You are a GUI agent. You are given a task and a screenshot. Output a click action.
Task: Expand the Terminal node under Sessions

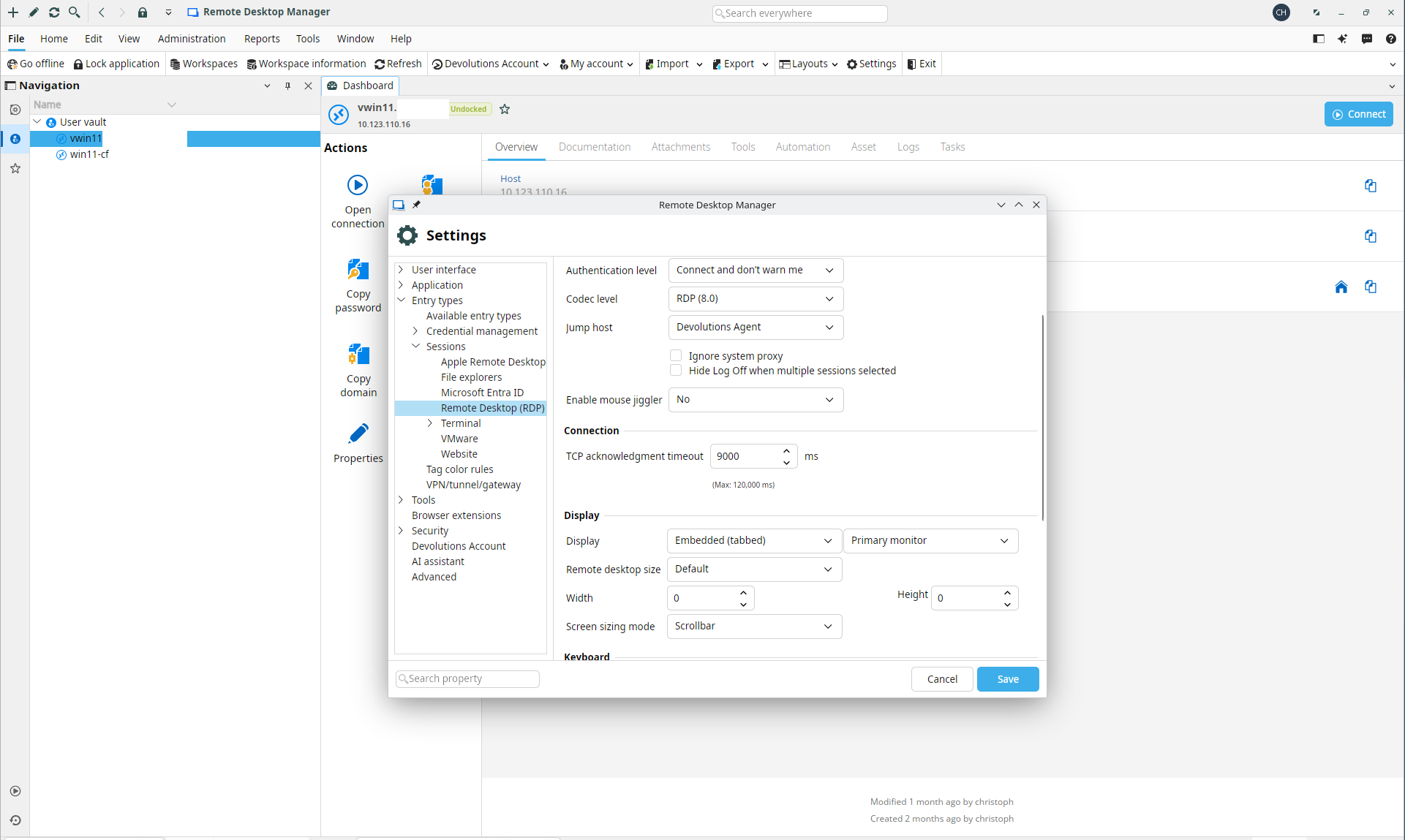click(x=430, y=423)
